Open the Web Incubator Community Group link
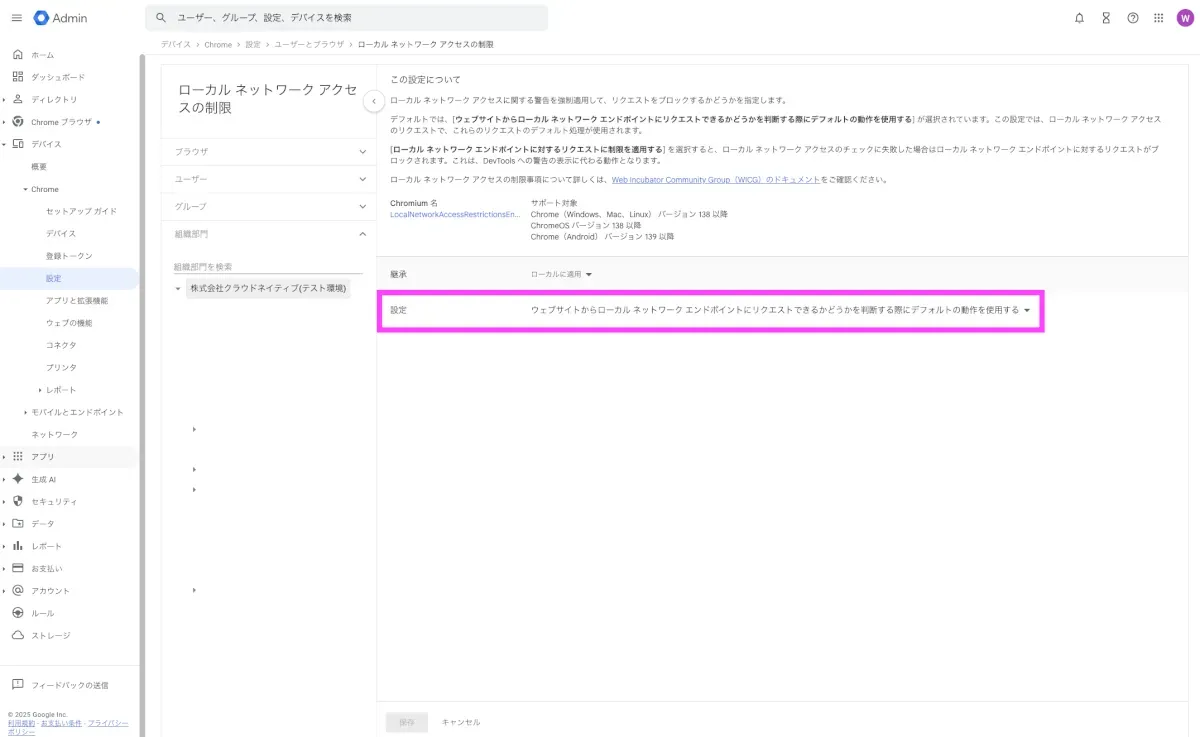1200x737 pixels. (716, 180)
